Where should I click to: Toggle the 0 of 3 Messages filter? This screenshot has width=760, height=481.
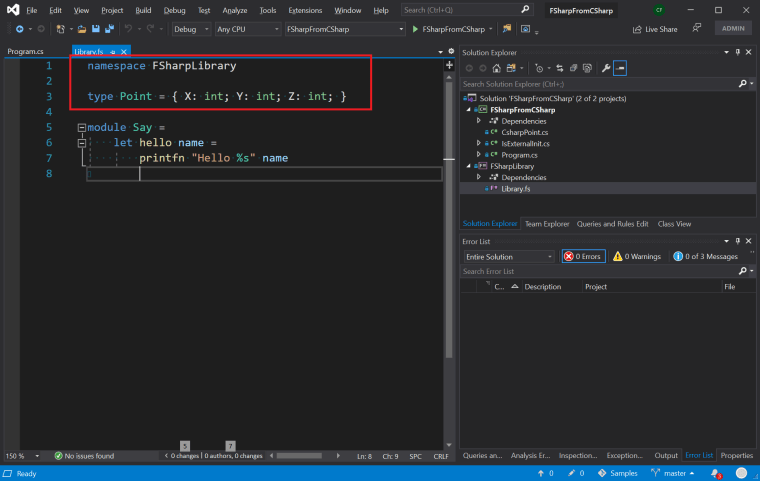(x=705, y=256)
